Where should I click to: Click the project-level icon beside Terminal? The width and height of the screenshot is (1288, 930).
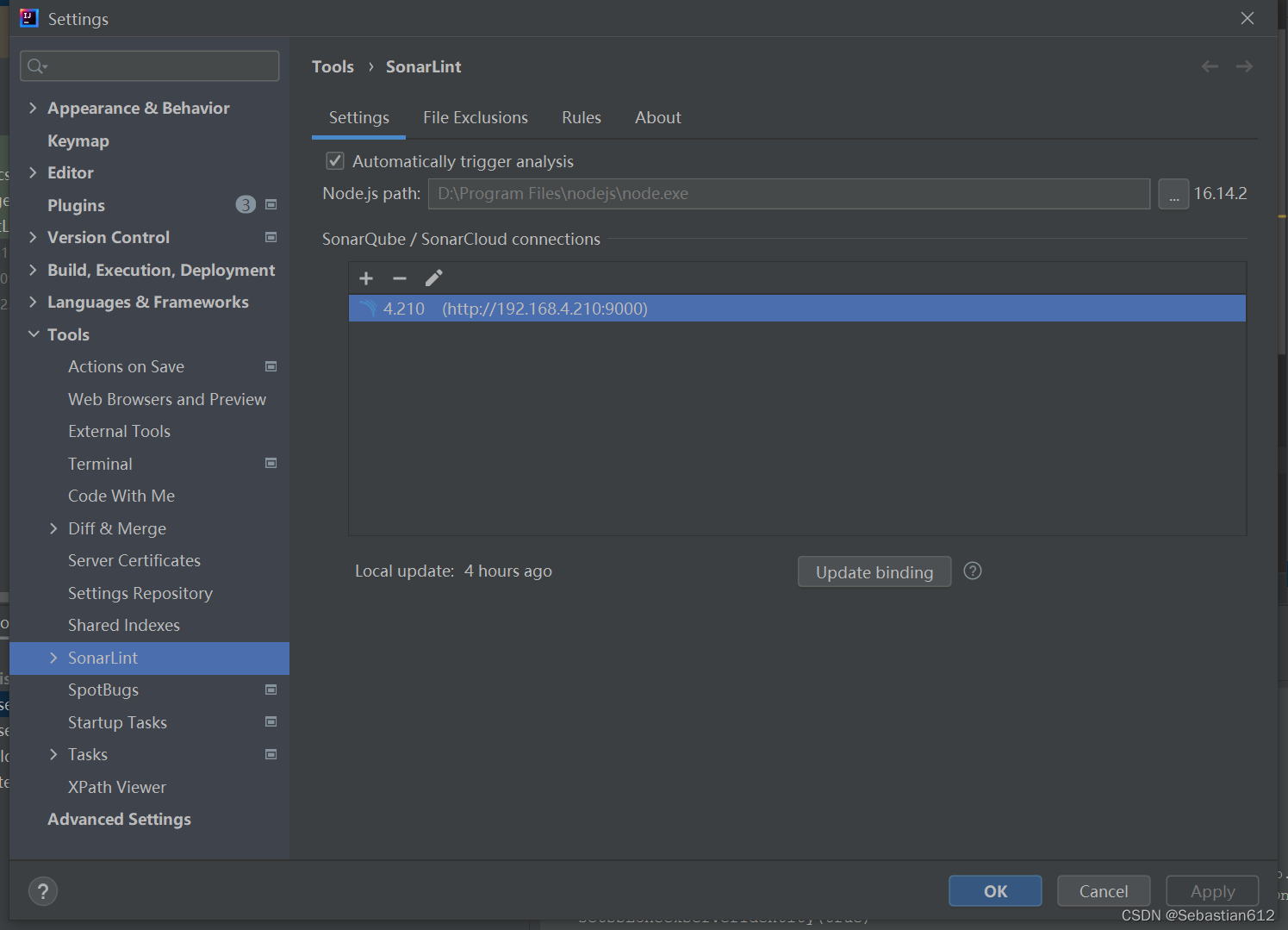coord(271,464)
